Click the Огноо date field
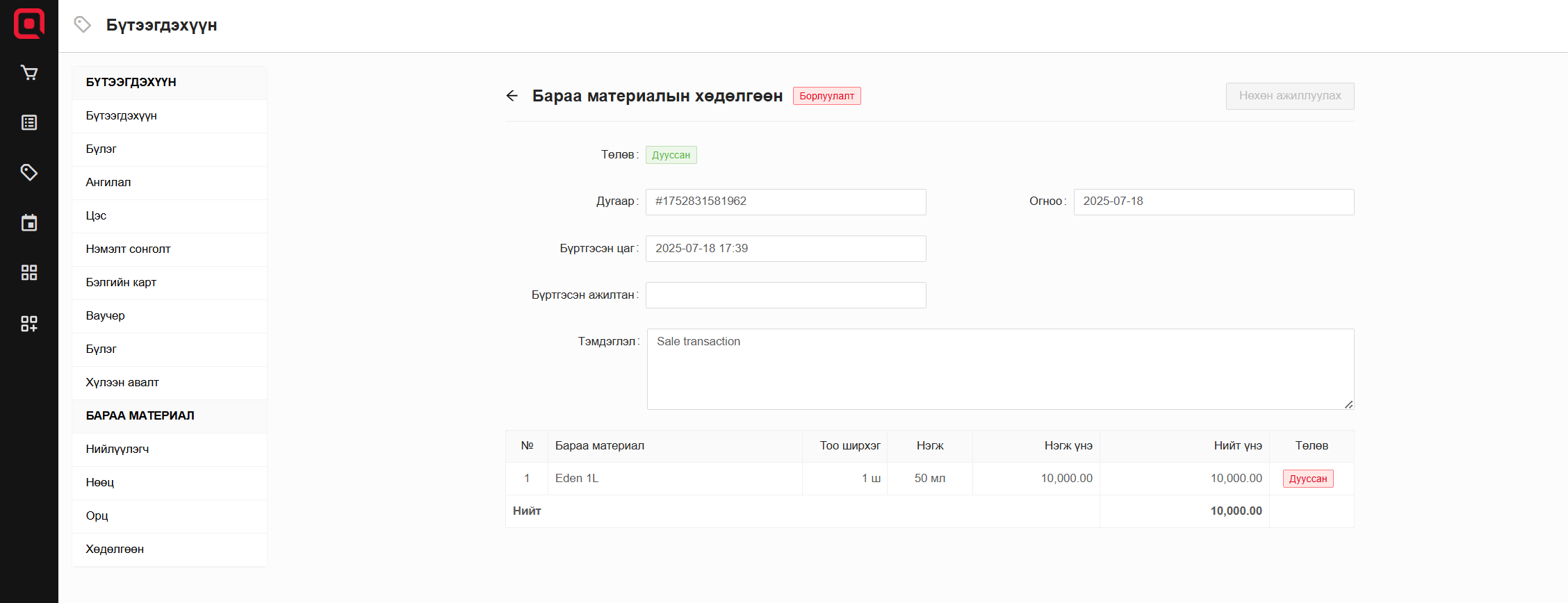The image size is (1568, 603). pos(1213,202)
